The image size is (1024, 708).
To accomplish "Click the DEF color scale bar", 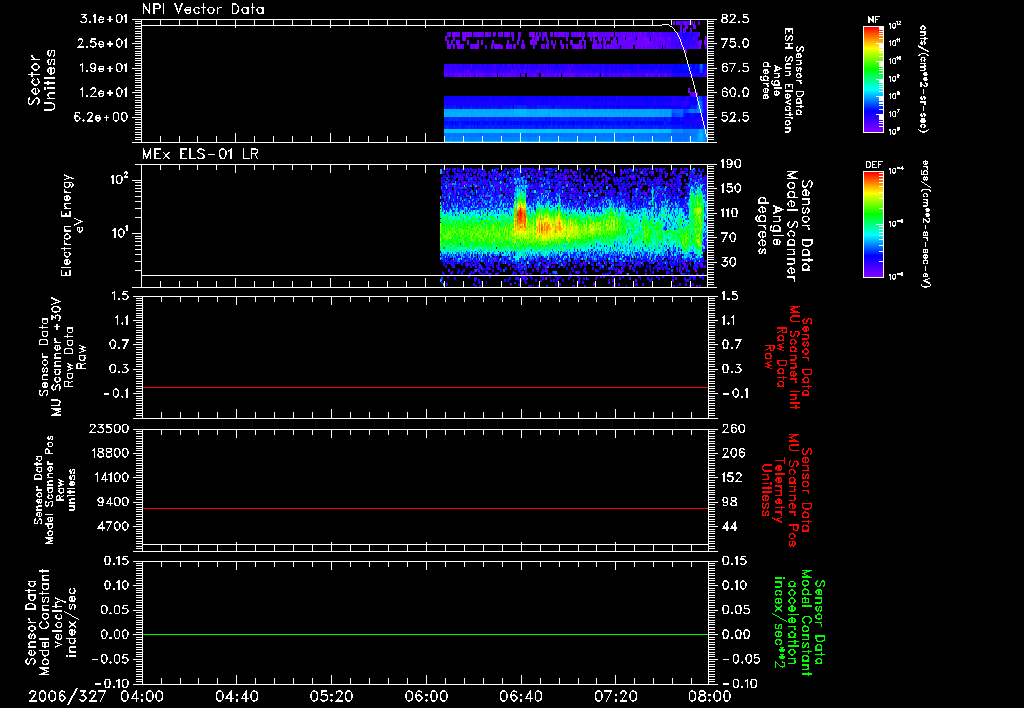I will pyautogui.click(x=873, y=224).
